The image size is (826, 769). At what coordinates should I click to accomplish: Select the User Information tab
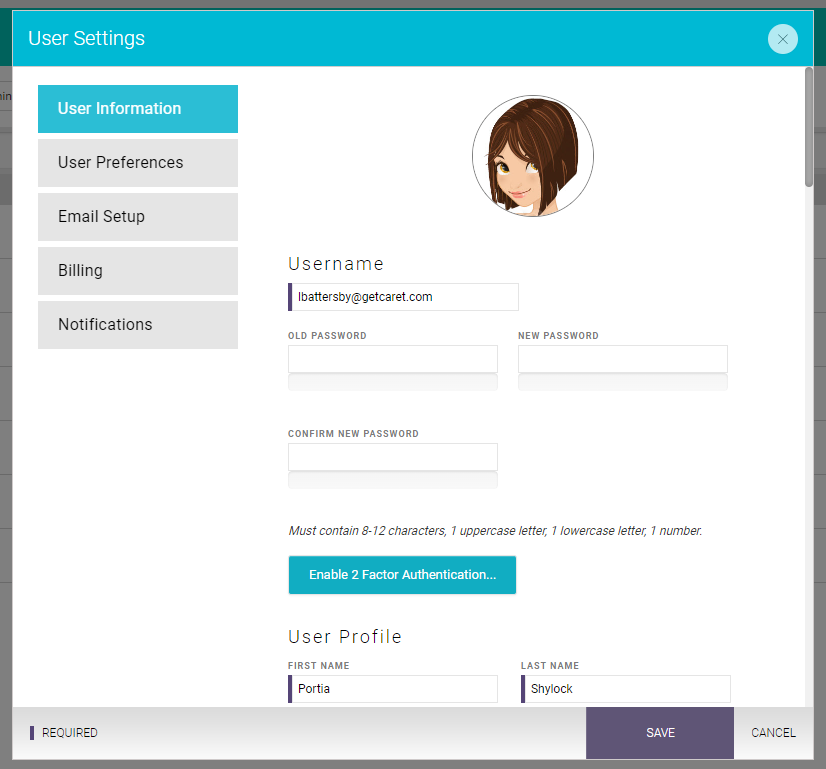137,108
